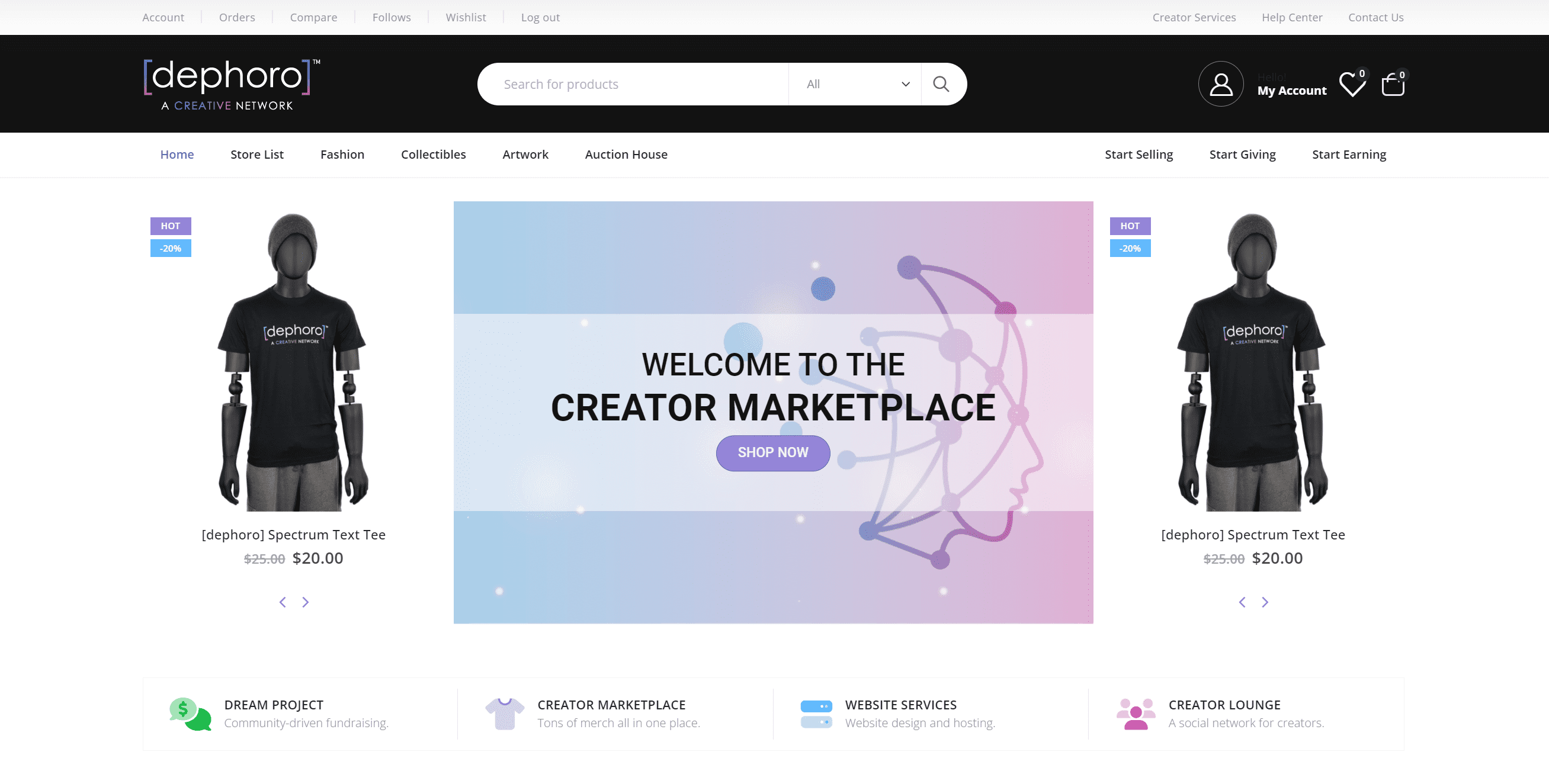Click left arrow on left product carousel
The image size is (1549, 784).
[283, 601]
